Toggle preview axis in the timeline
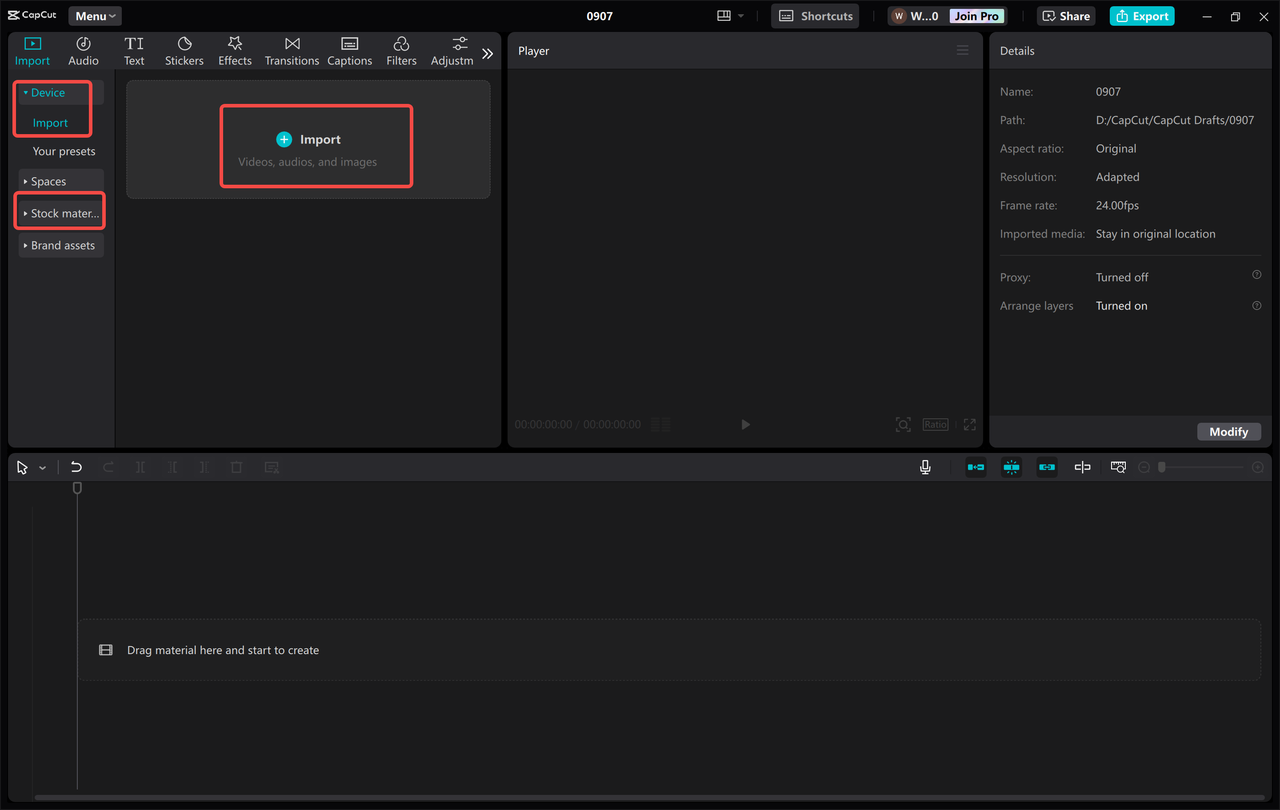Viewport: 1280px width, 810px height. pyautogui.click(x=1082, y=467)
